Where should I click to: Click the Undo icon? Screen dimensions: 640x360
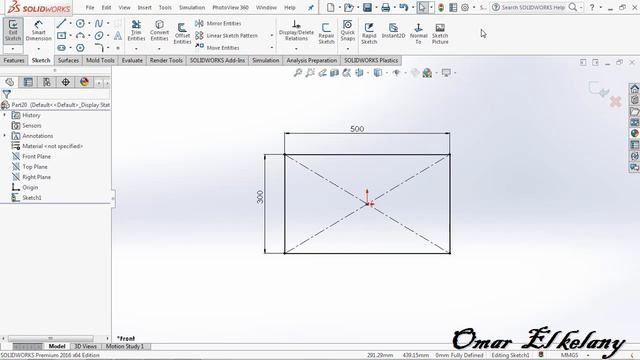pos(403,7)
